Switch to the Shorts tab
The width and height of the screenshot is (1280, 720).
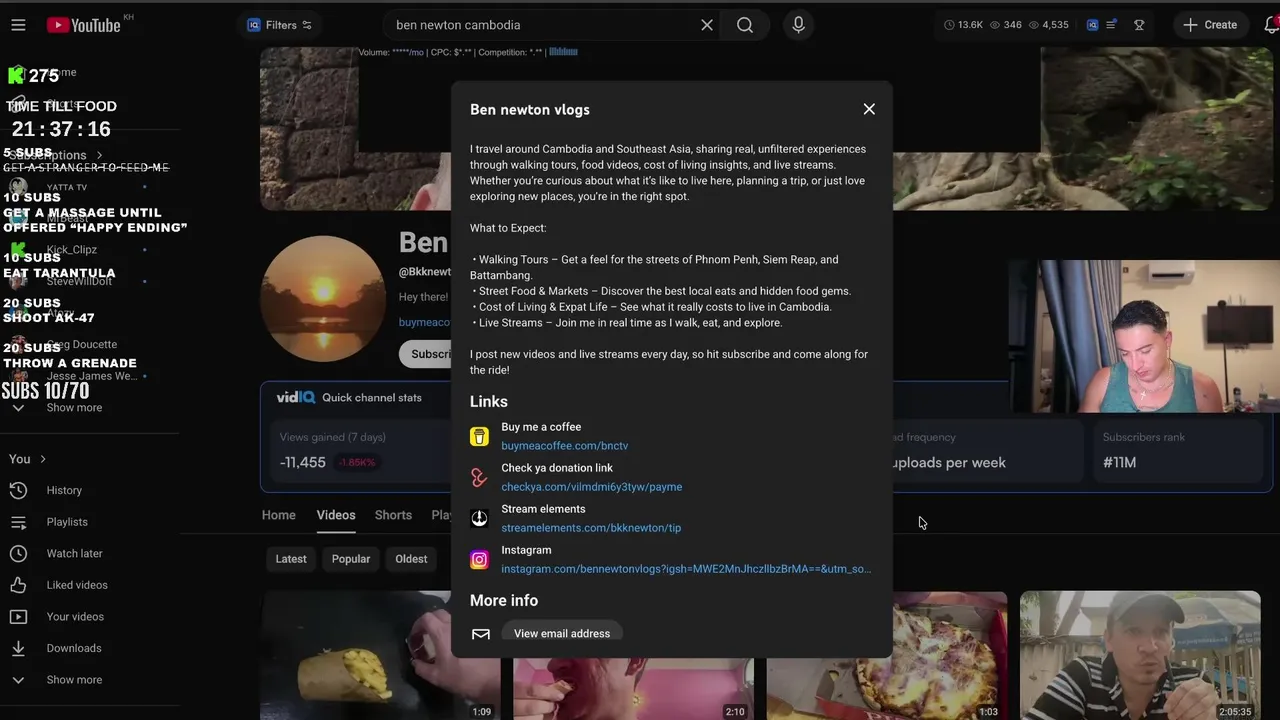click(393, 515)
